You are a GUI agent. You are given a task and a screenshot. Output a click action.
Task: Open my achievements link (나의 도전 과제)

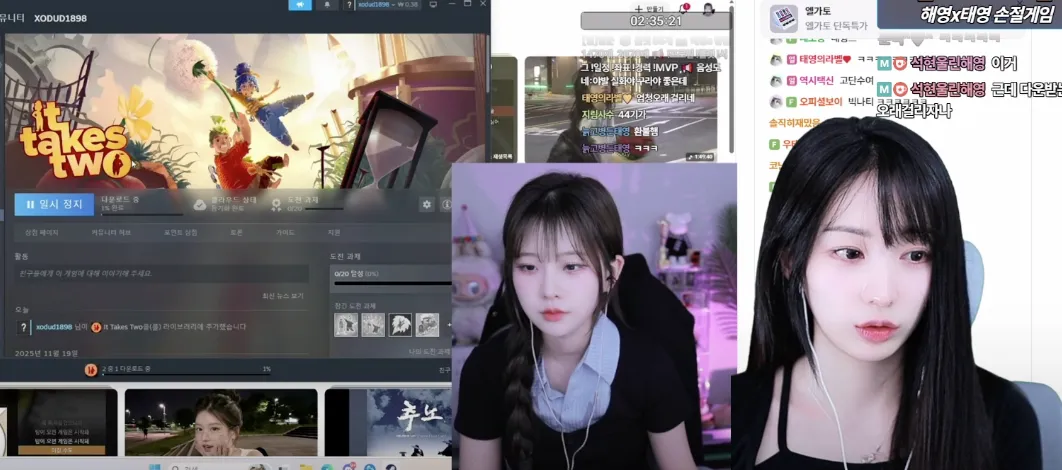[429, 352]
